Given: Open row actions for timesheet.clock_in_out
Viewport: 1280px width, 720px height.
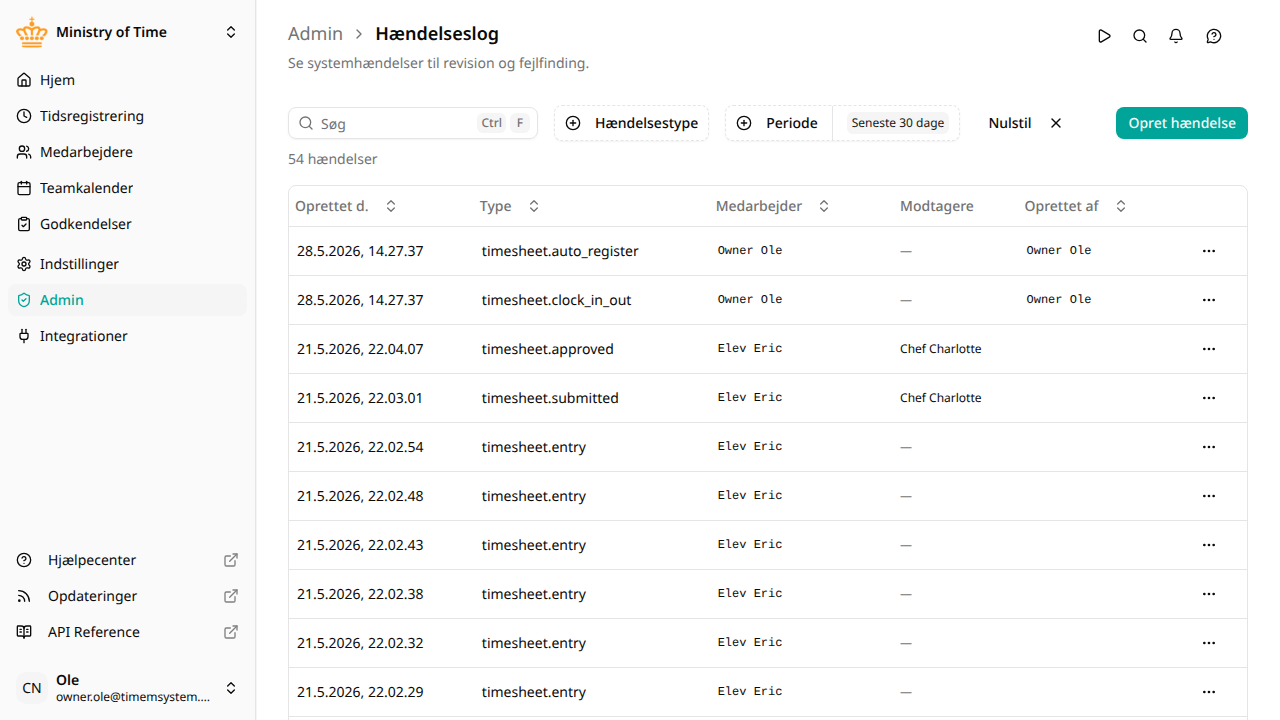Looking at the screenshot, I should (1209, 300).
